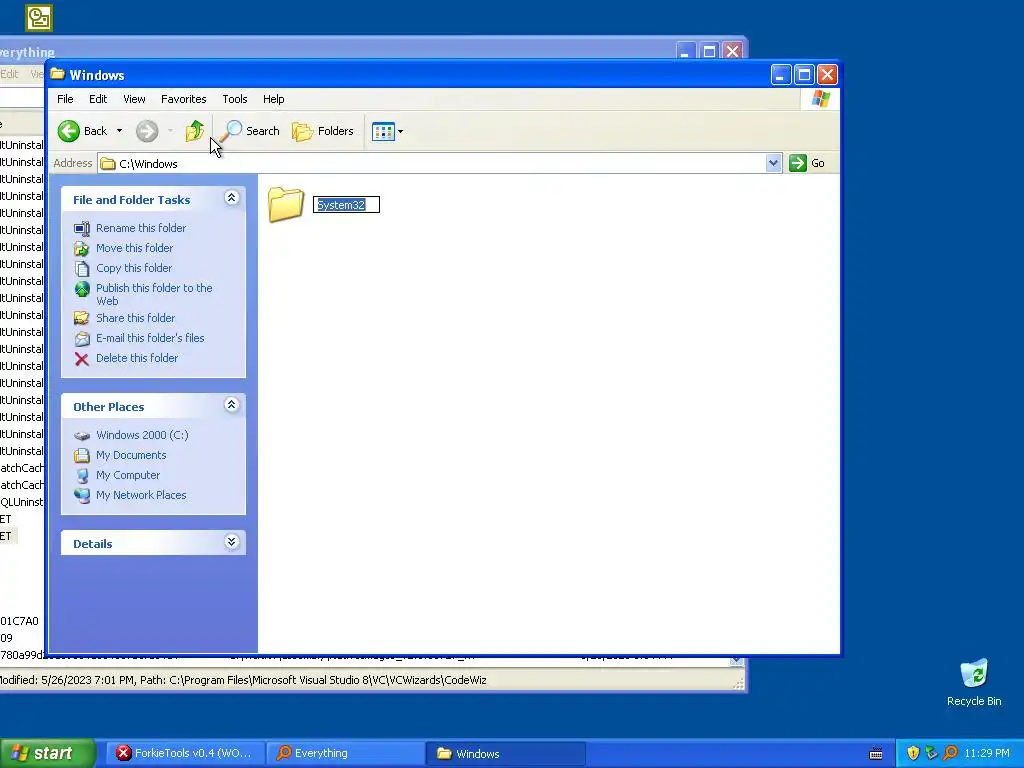Collapse the File and Folder Tasks panel
This screenshot has width=1024, height=768.
tap(231, 198)
